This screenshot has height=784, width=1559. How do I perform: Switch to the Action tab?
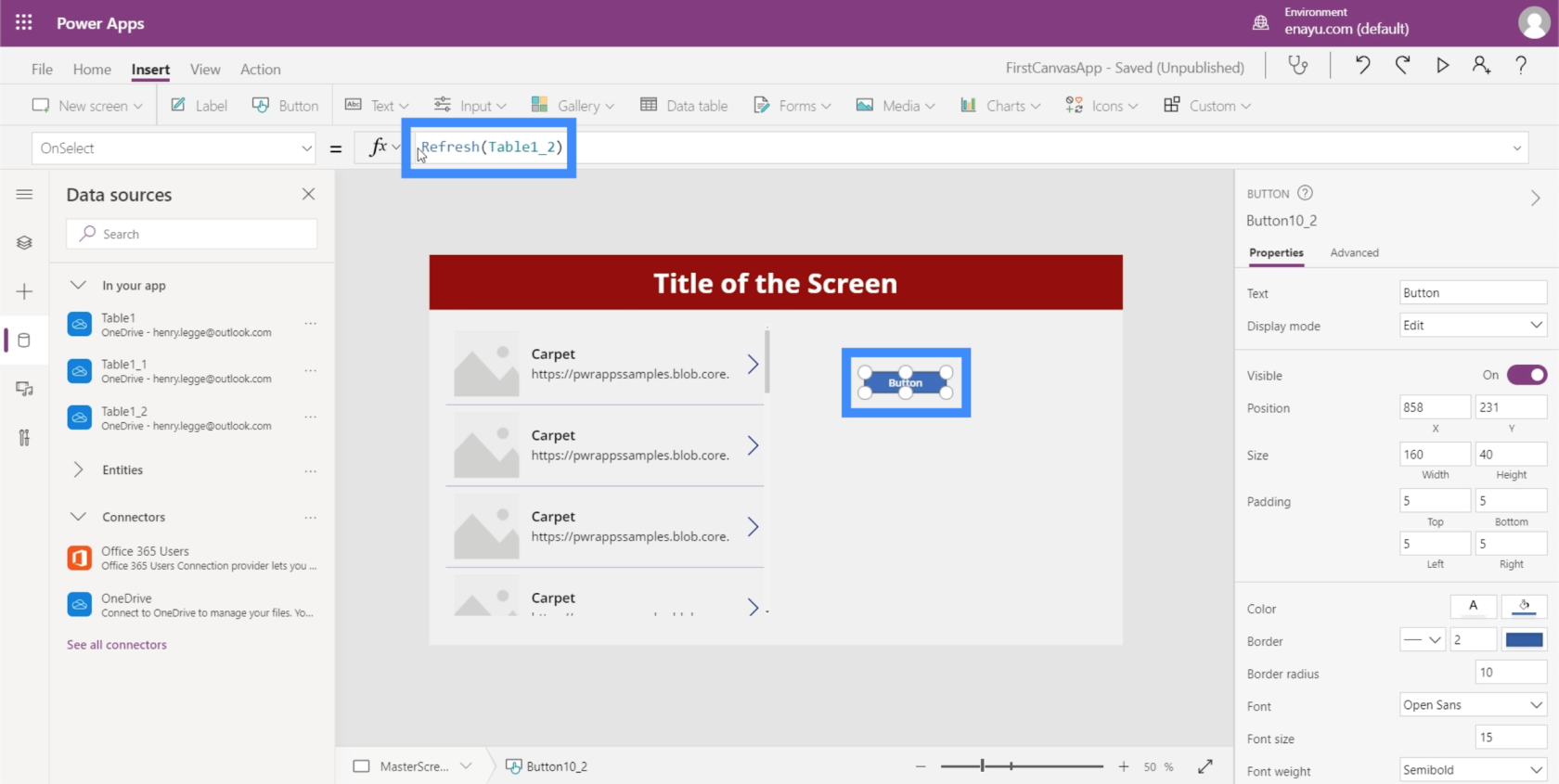[x=260, y=69]
